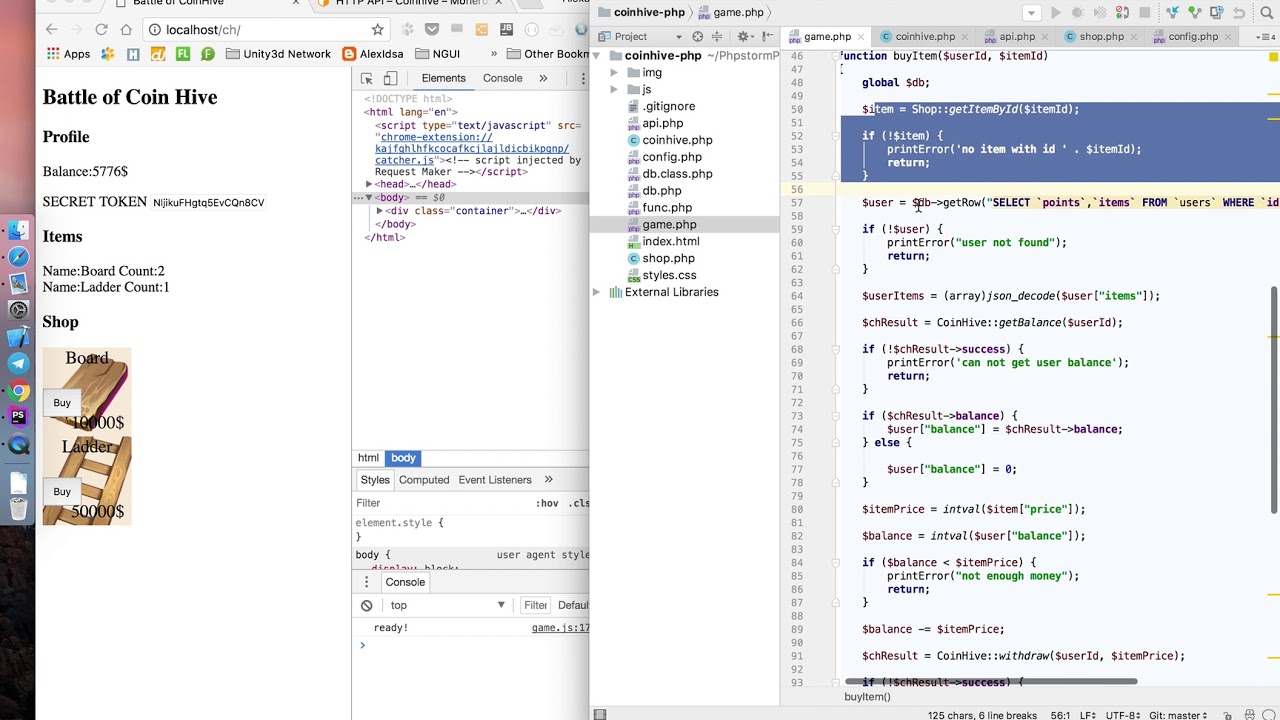
Task: Open Unity3d Network bookmark folder
Action: coord(278,54)
